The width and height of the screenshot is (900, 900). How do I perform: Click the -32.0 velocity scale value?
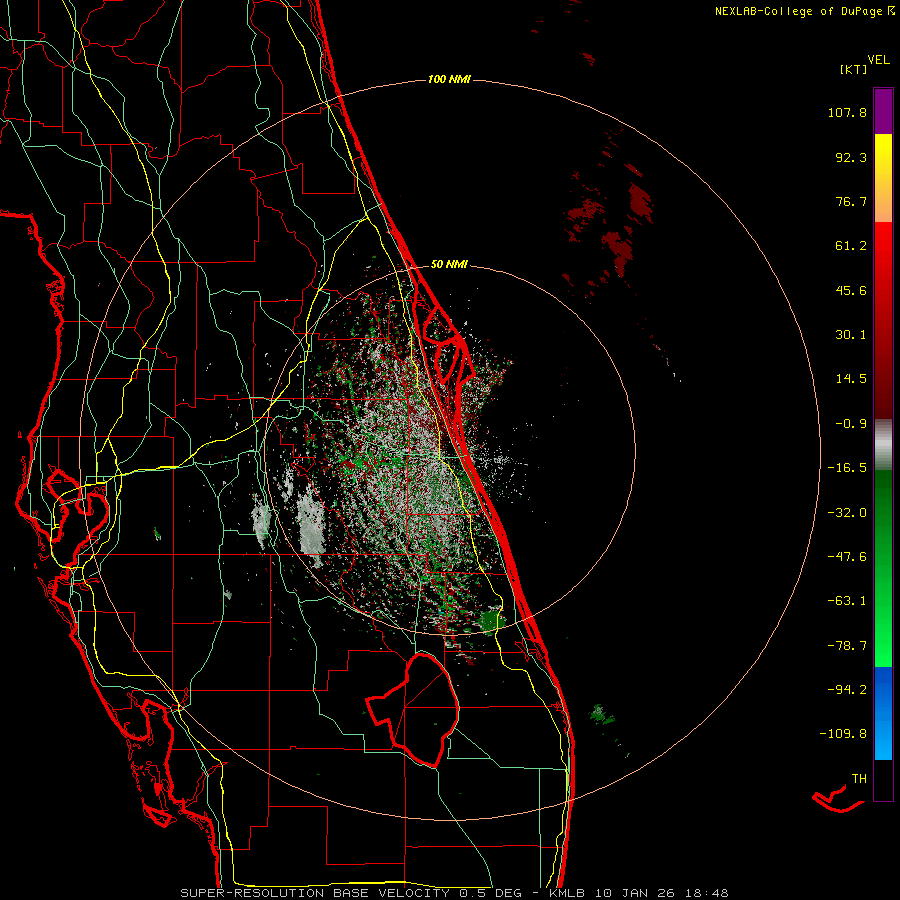[x=847, y=513]
